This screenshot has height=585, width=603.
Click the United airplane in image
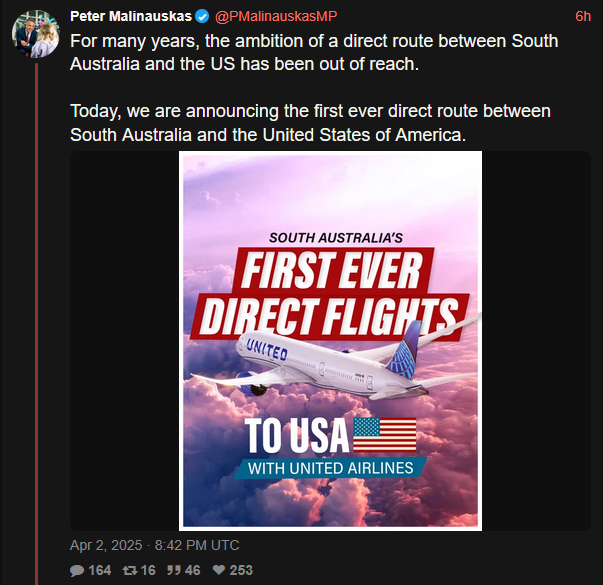pos(335,364)
